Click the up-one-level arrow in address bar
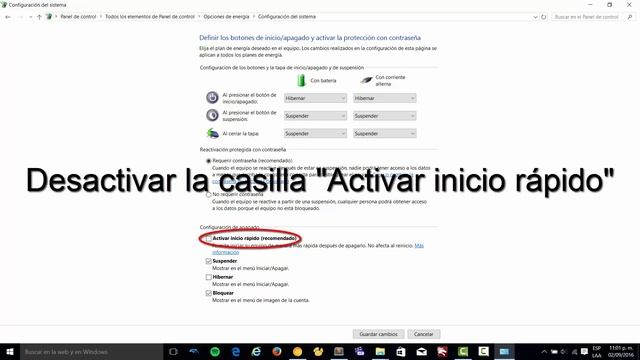 [39, 17]
